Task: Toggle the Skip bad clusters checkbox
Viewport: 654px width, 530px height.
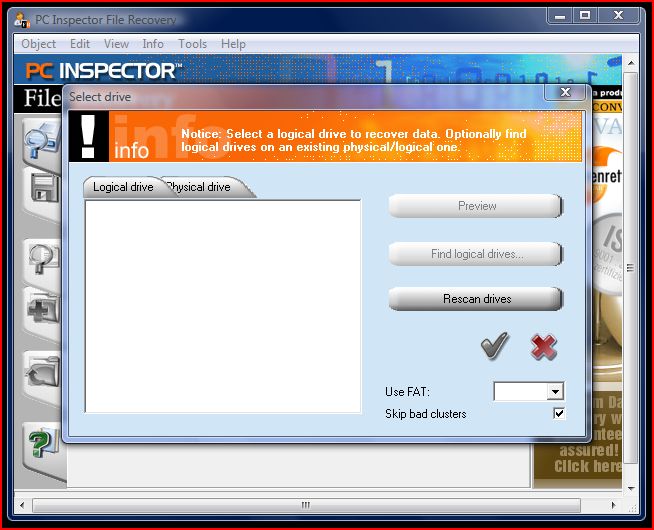Action: tap(559, 413)
